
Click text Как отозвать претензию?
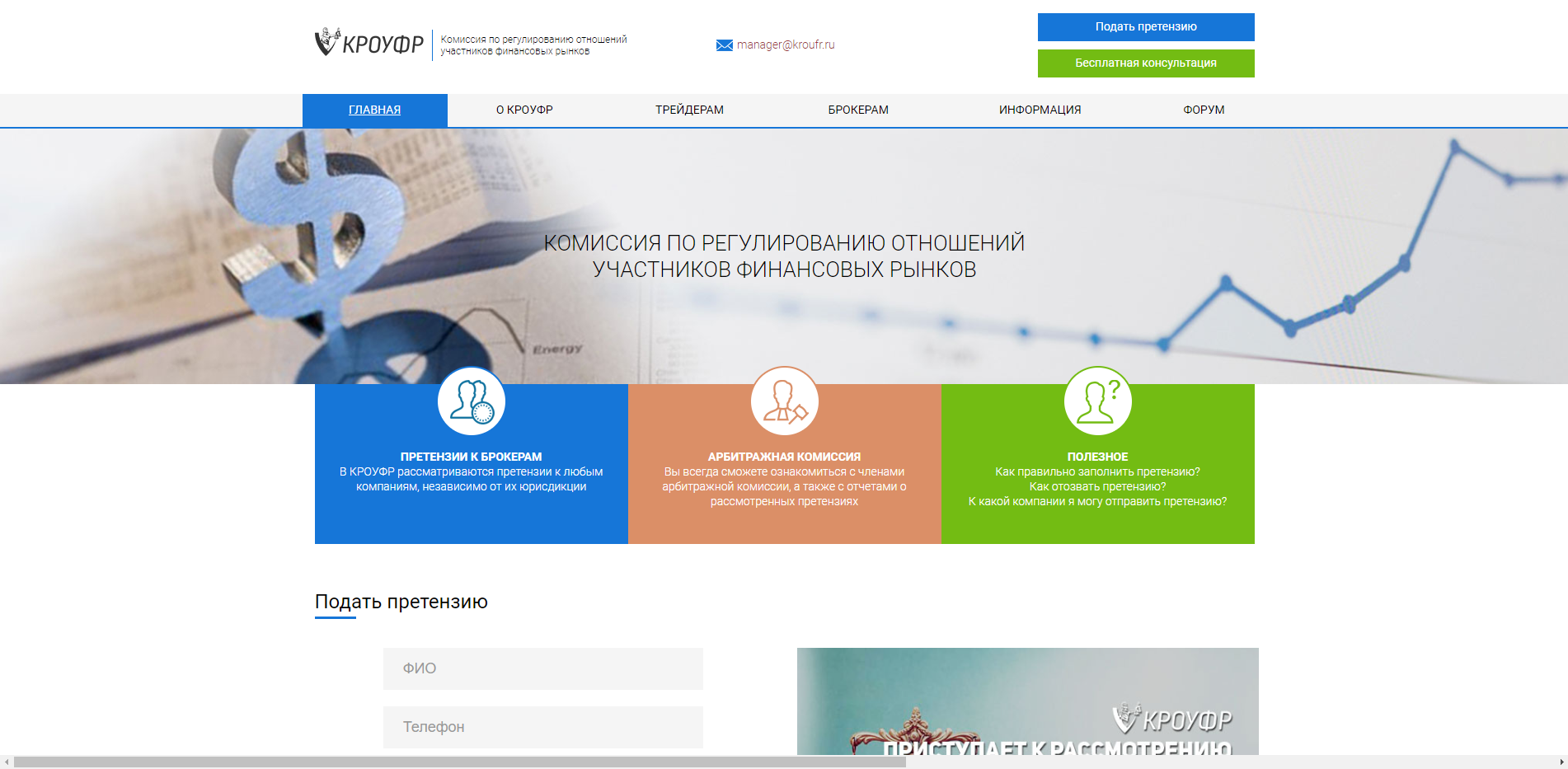pyautogui.click(x=1098, y=487)
